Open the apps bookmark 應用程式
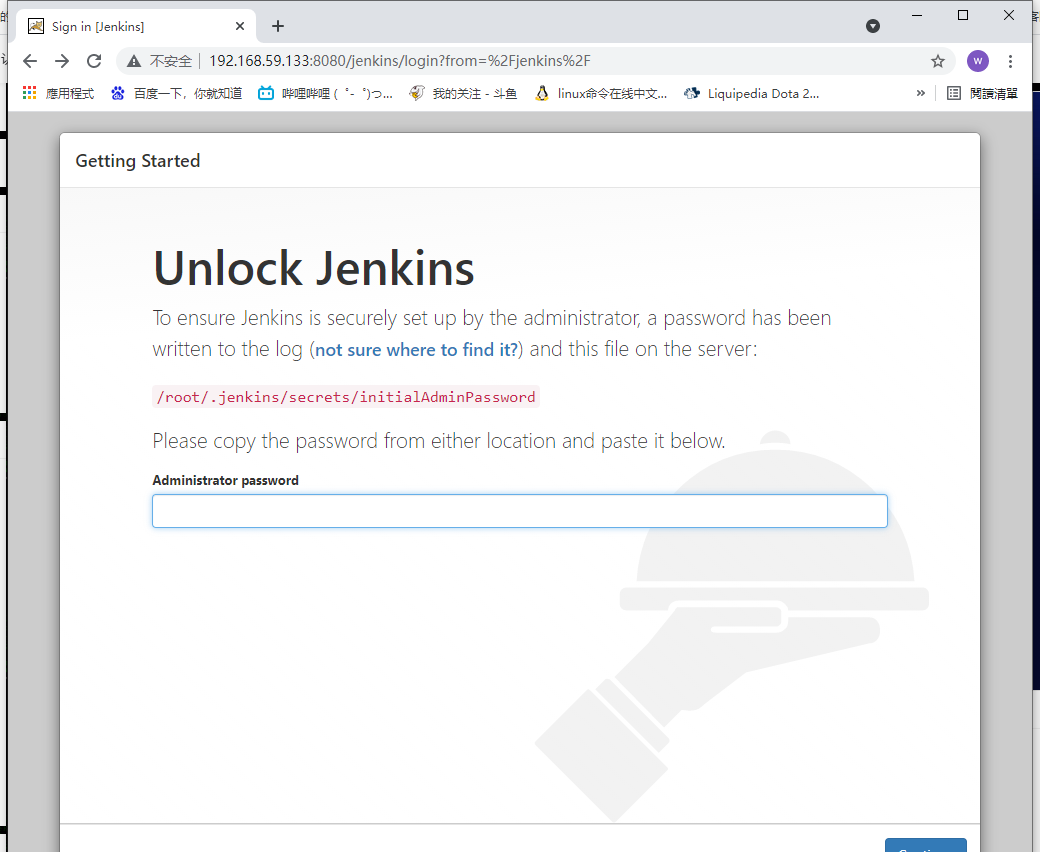Viewport: 1040px width, 852px height. 58,93
